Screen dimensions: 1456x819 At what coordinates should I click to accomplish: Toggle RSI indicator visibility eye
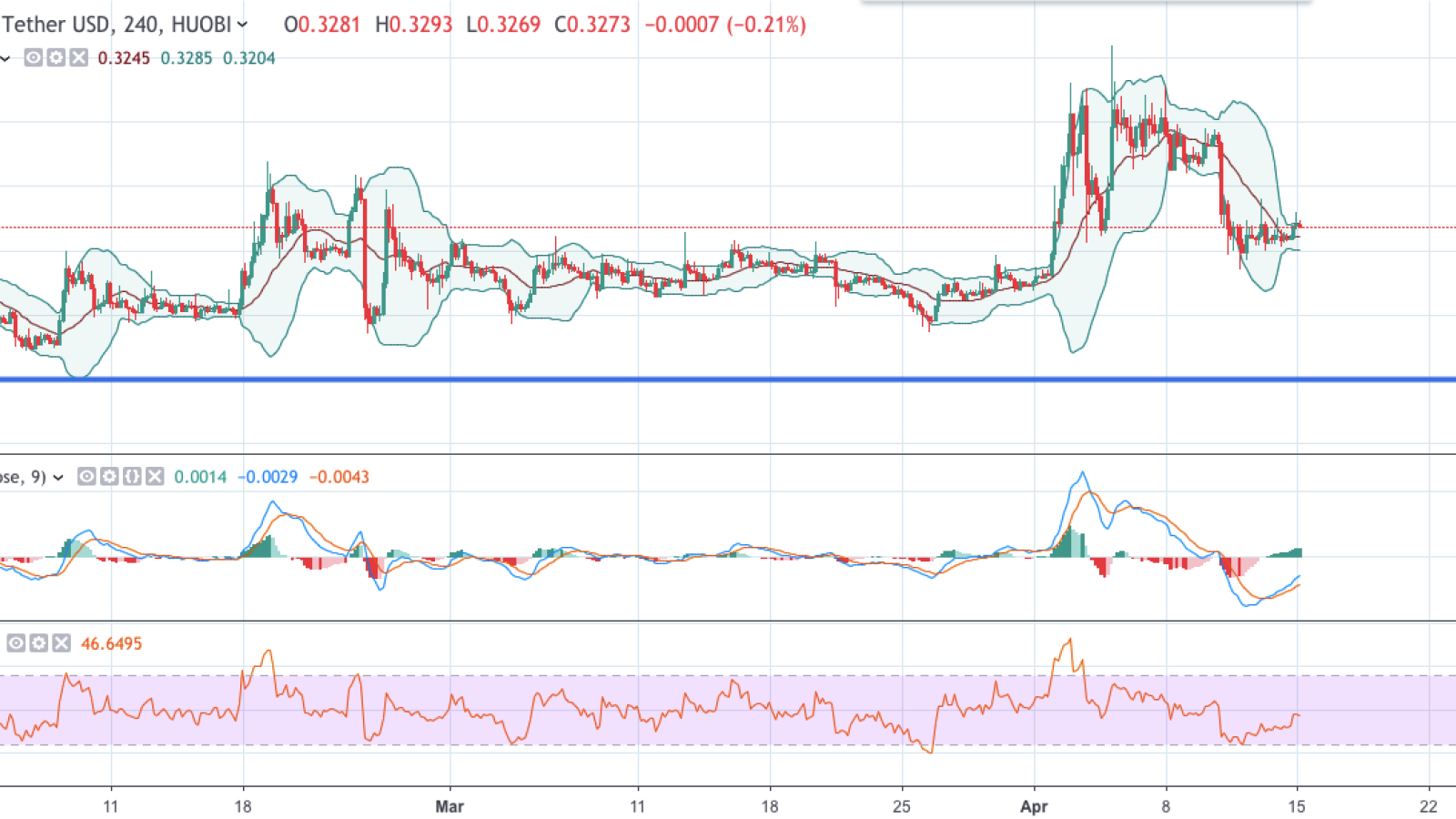[16, 643]
